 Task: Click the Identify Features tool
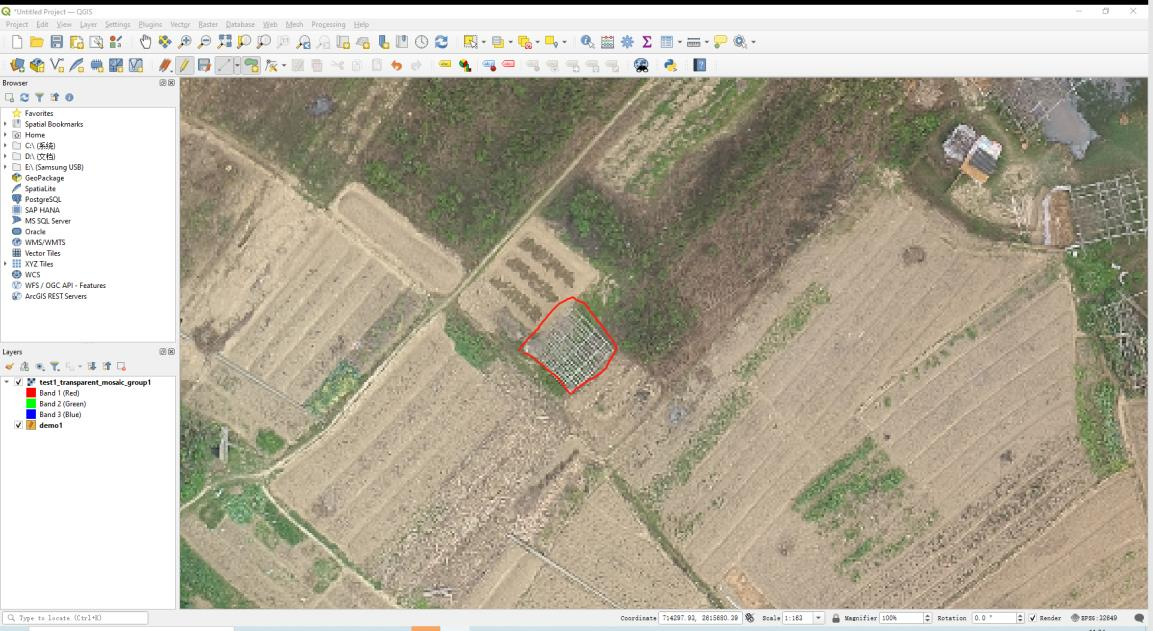coord(587,42)
